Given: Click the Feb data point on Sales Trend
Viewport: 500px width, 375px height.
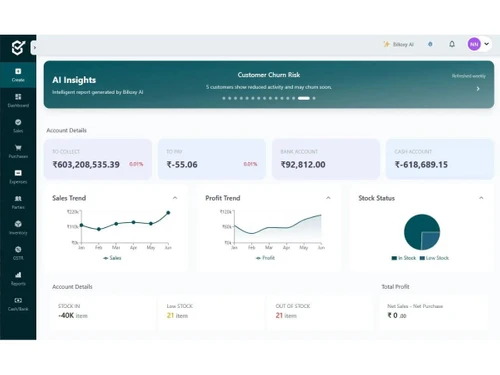Looking at the screenshot, I should pos(99,229).
